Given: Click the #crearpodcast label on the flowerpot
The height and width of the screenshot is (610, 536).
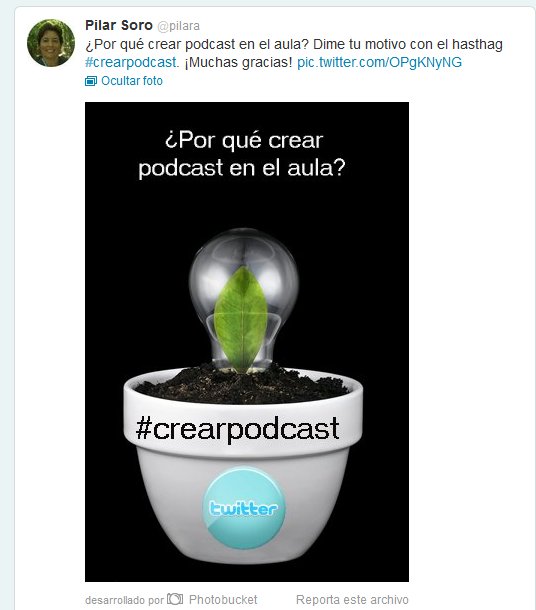Looking at the screenshot, I should tap(238, 429).
